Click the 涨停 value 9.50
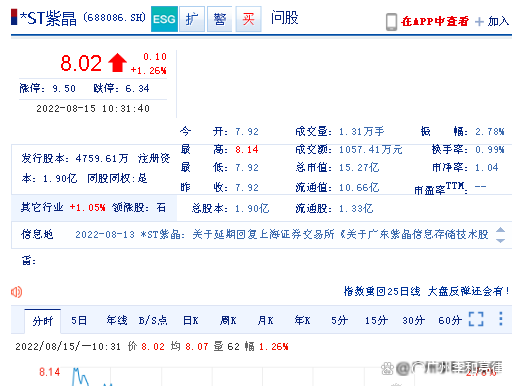This screenshot has width=512, height=386. point(64,89)
